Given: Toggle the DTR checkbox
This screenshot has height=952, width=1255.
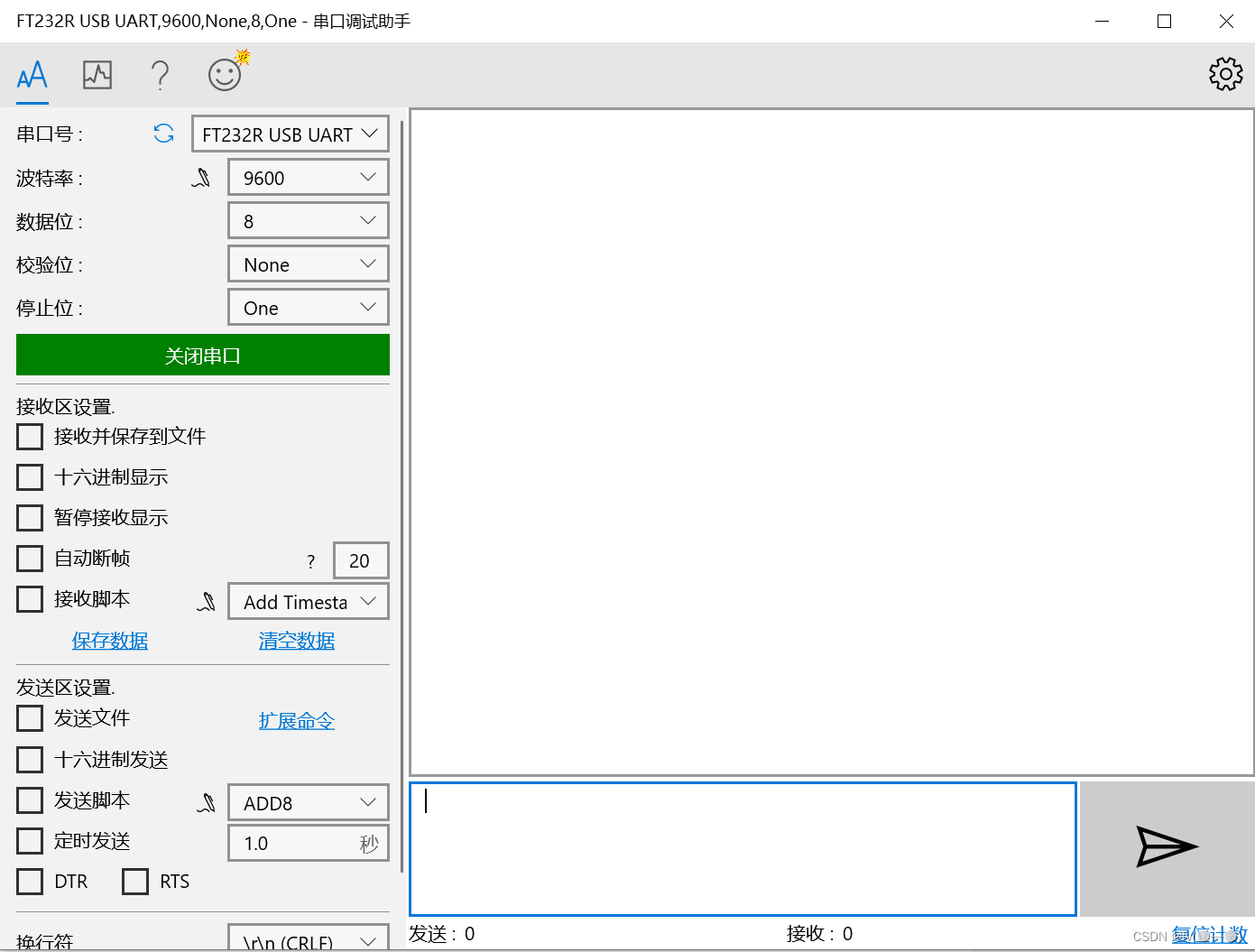Looking at the screenshot, I should (30, 882).
